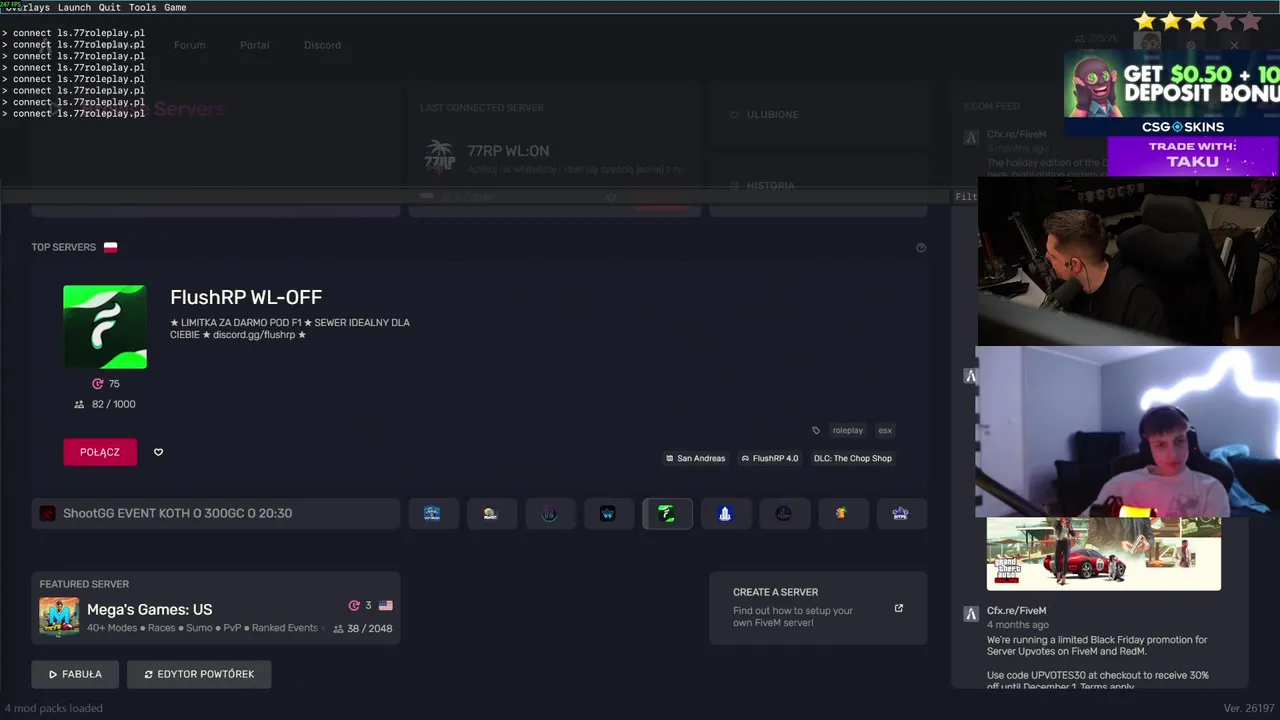Viewport: 1280px width, 720px height.
Task: Open the CREATE A SERVER card
Action: (x=818, y=607)
